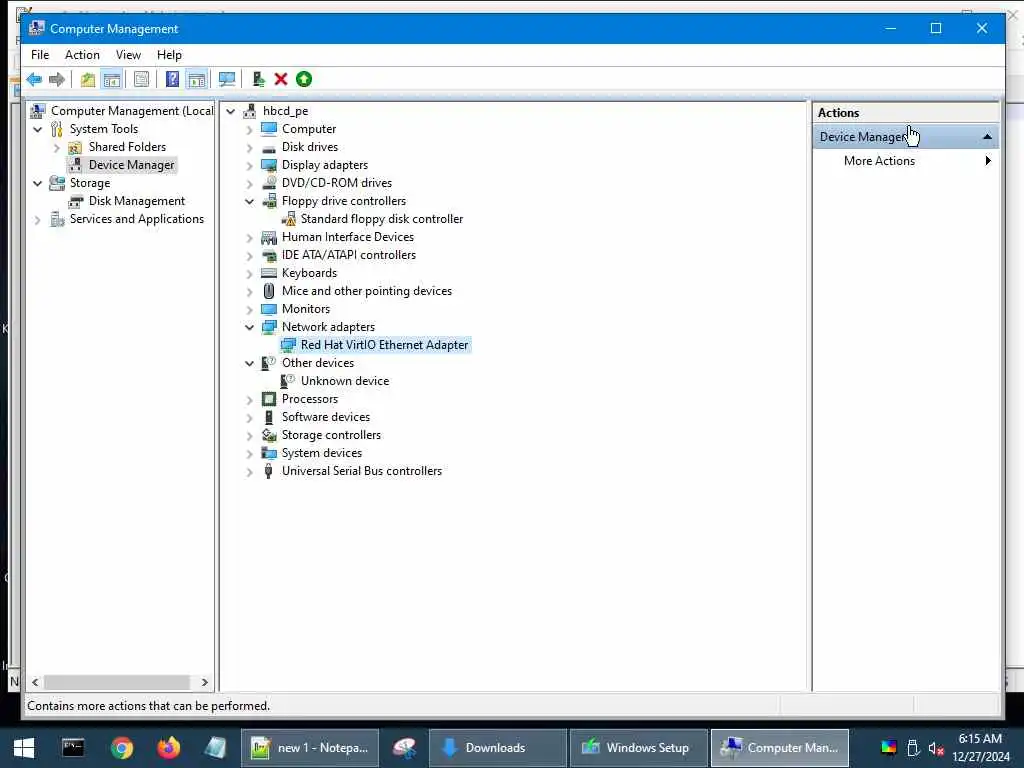The height and width of the screenshot is (768, 1024).
Task: Expand the Disk drives category
Action: pos(249,148)
